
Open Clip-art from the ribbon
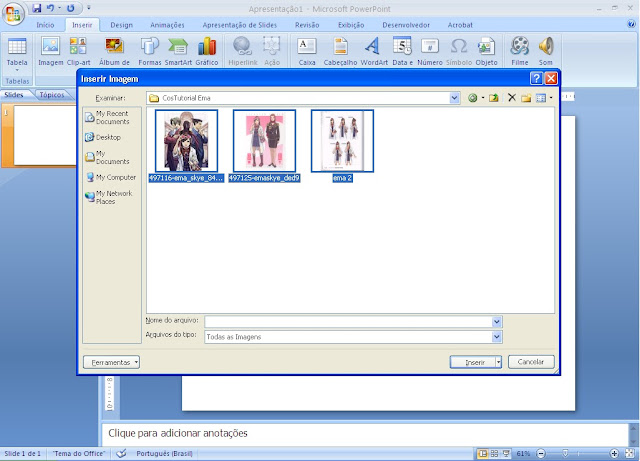[78, 51]
